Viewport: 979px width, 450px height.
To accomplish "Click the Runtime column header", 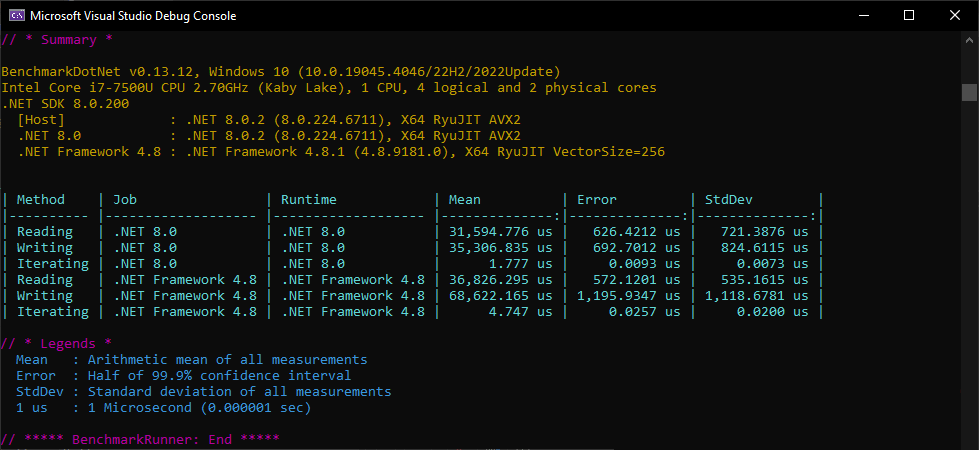I will 309,200.
